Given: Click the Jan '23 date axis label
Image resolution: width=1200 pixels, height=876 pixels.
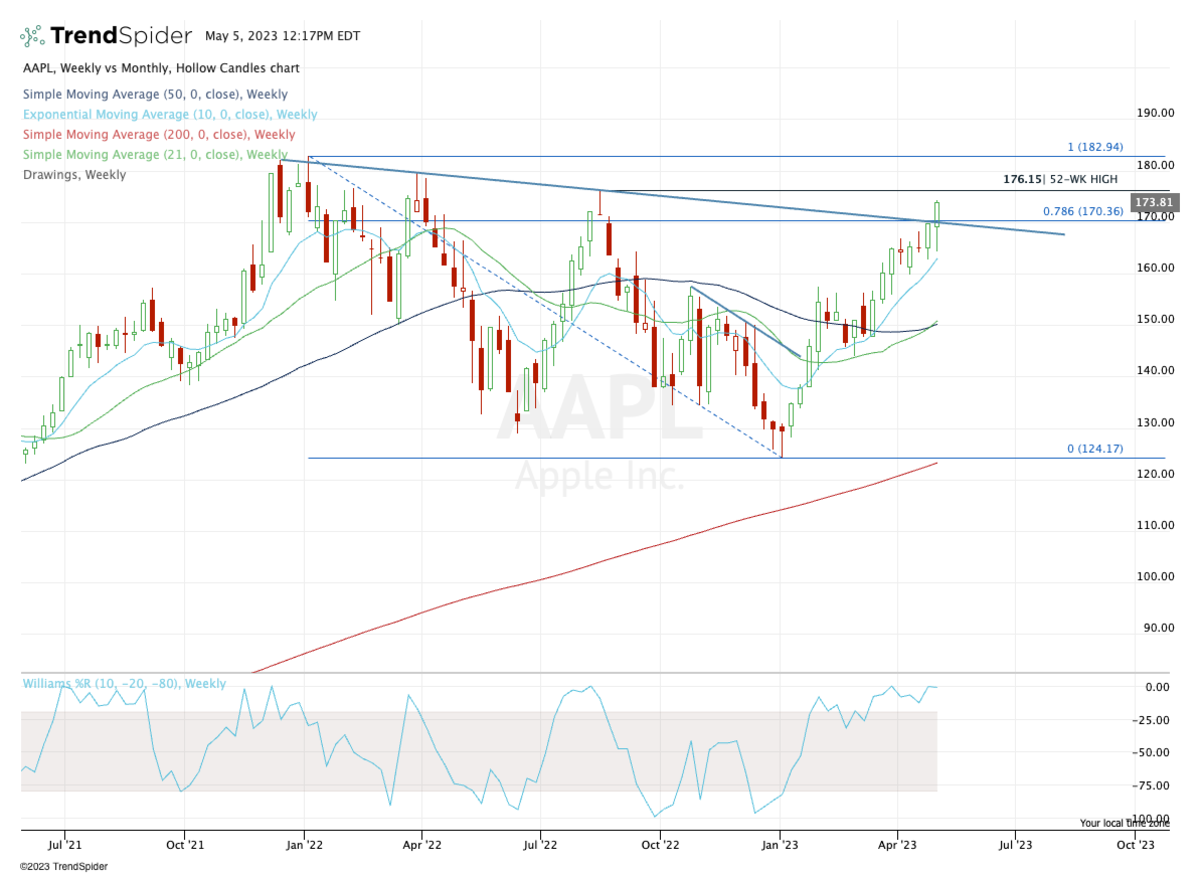Looking at the screenshot, I should coord(780,844).
